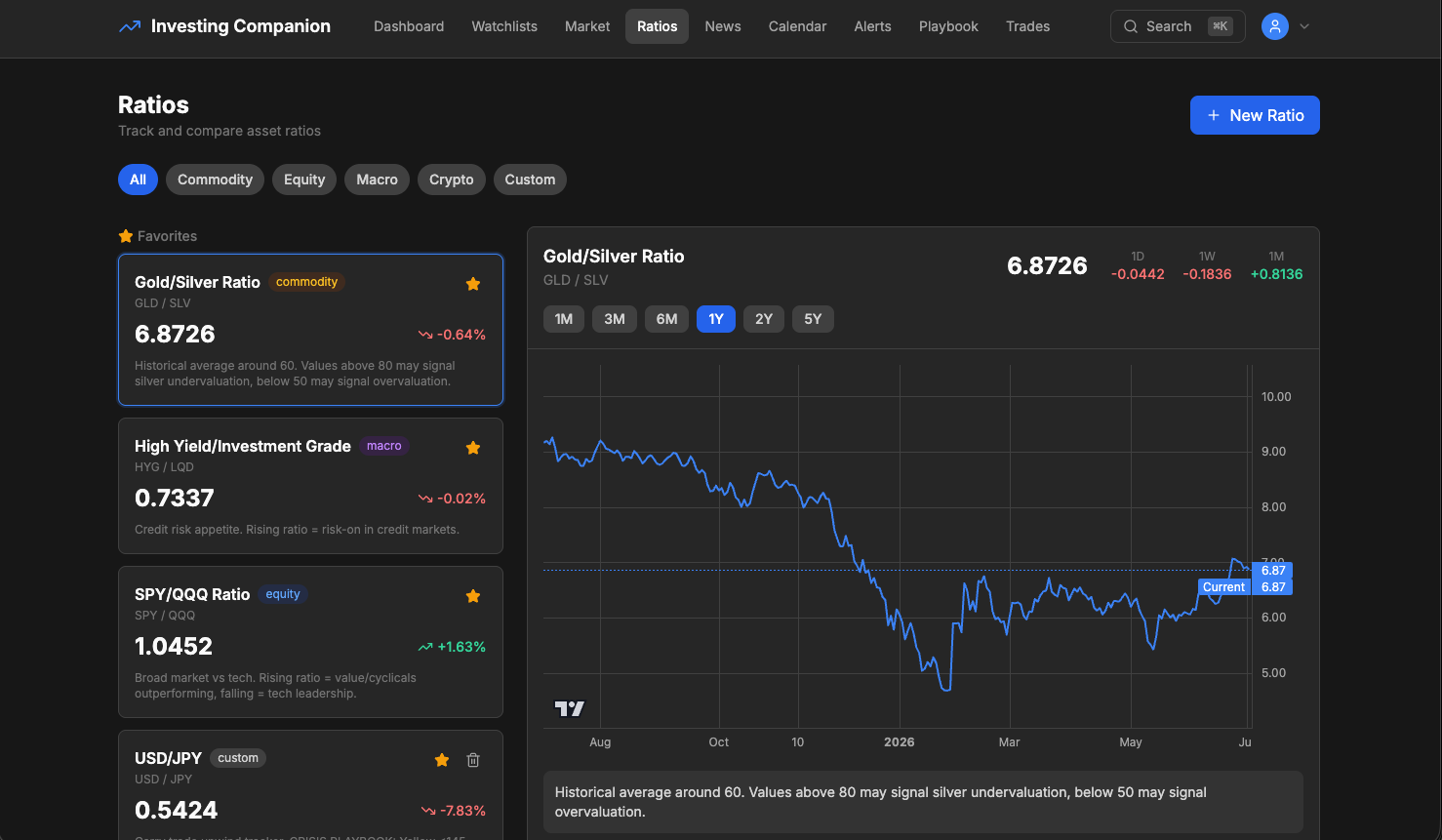Set chart range to 6M

click(666, 319)
